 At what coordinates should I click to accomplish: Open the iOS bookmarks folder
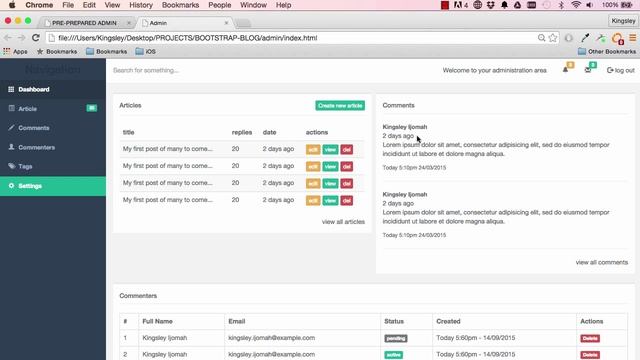(146, 51)
